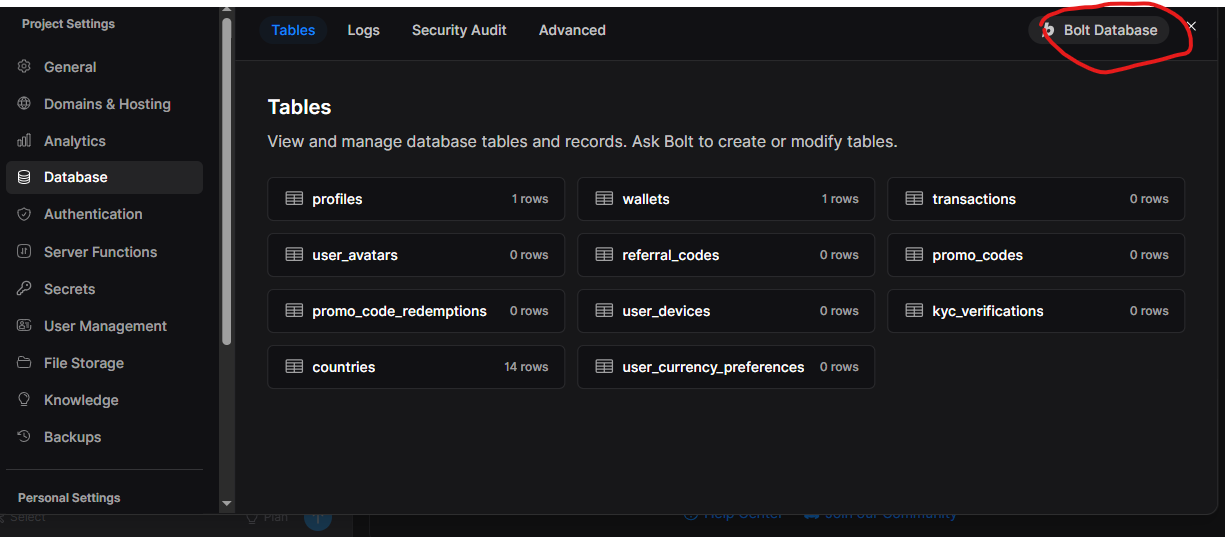The width and height of the screenshot is (1225, 537).
Task: Click the Analytics bar chart icon
Action: click(24, 141)
